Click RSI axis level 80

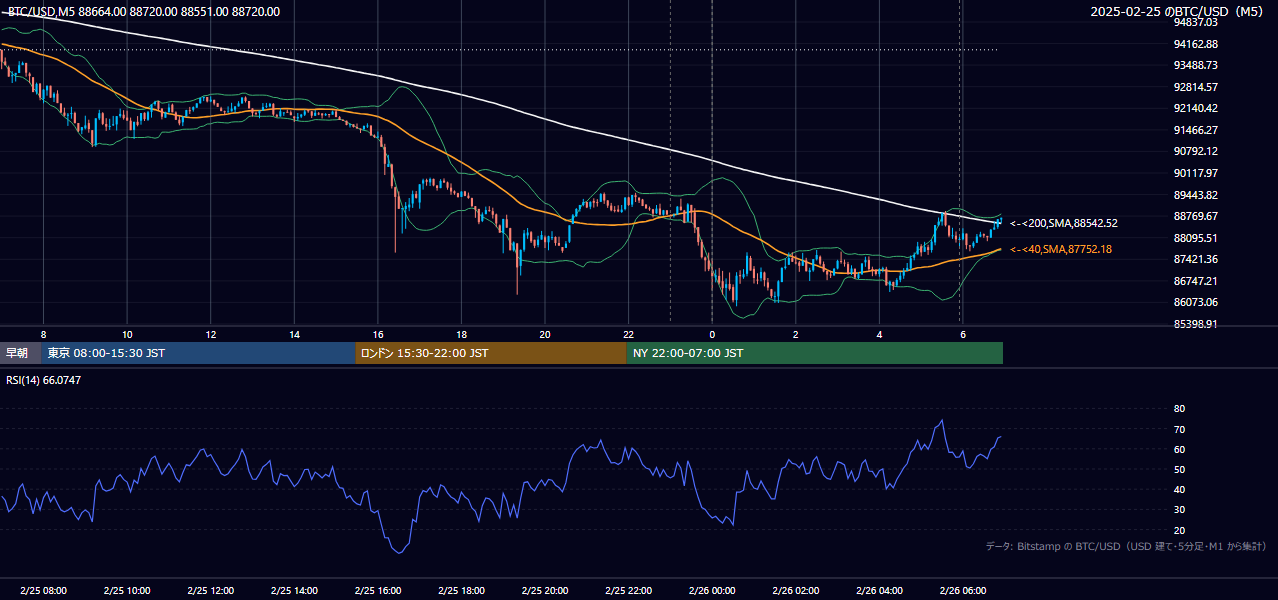pos(1179,409)
